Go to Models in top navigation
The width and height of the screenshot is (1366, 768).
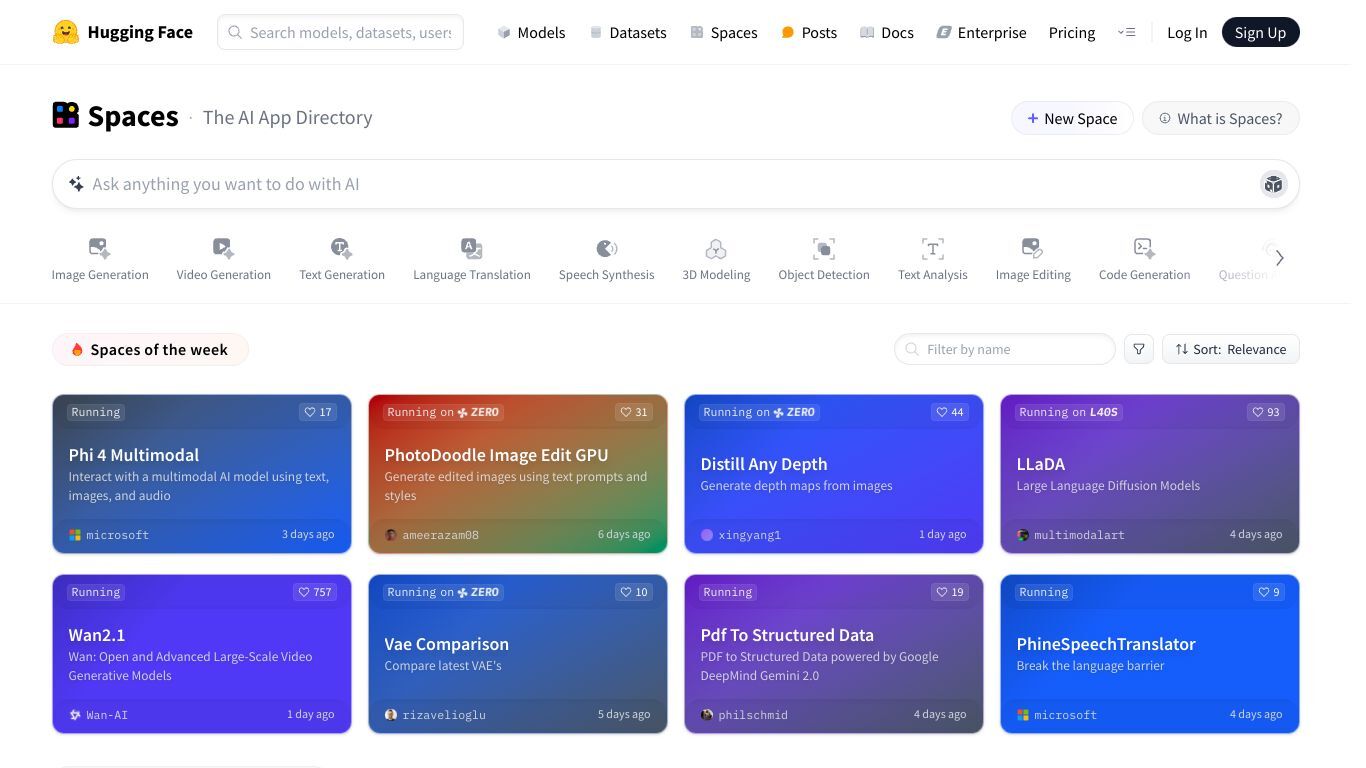(531, 32)
